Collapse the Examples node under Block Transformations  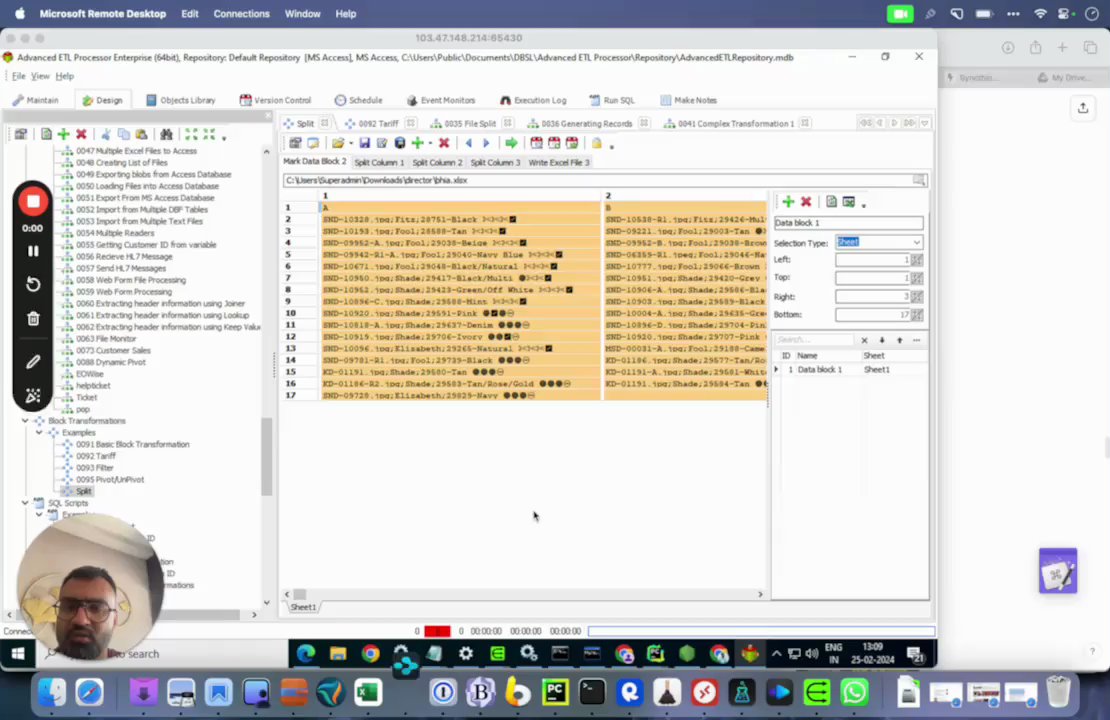[39, 433]
